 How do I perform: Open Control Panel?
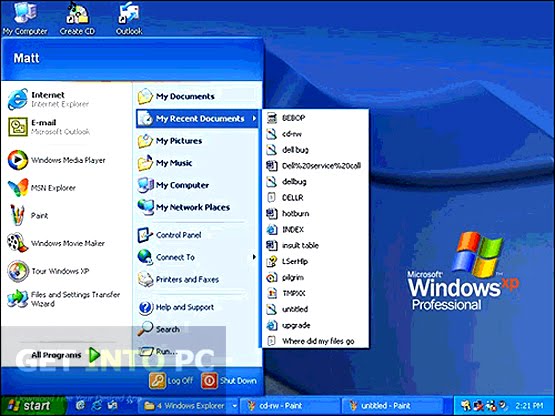170,235
